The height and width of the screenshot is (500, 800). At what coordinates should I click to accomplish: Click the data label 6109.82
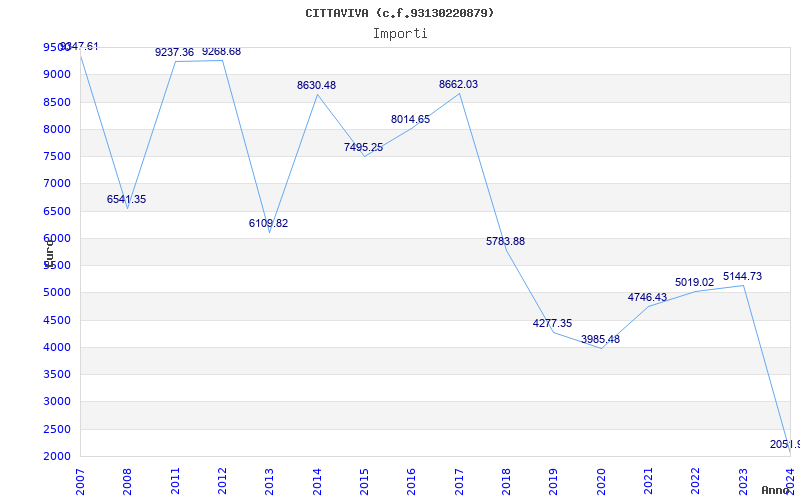point(268,223)
